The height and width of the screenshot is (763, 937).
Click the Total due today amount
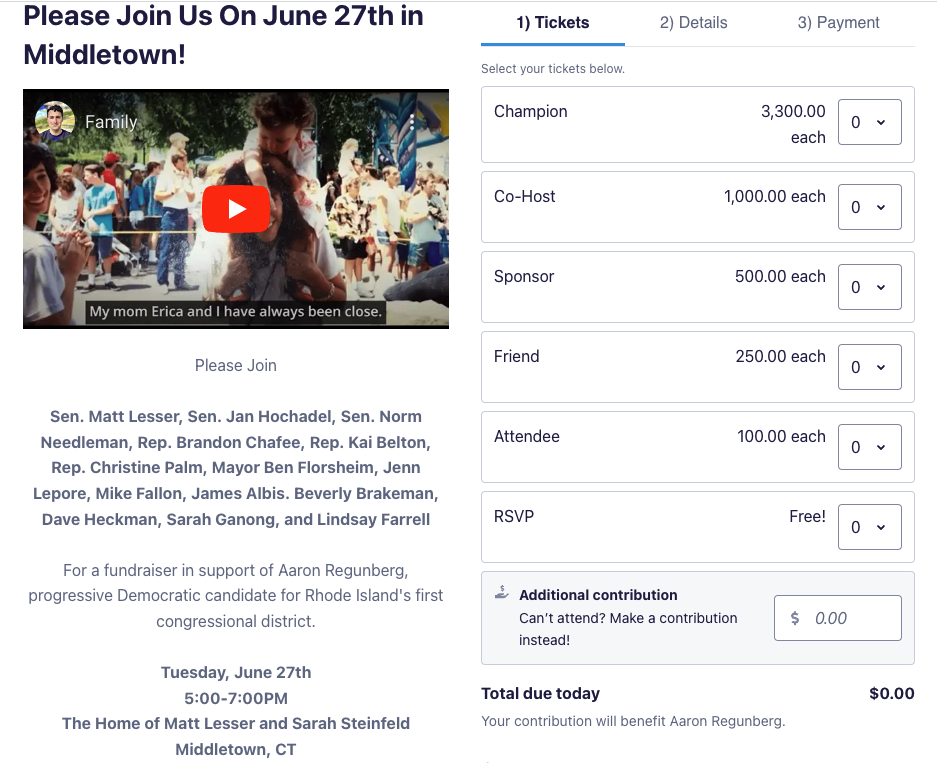coord(891,693)
